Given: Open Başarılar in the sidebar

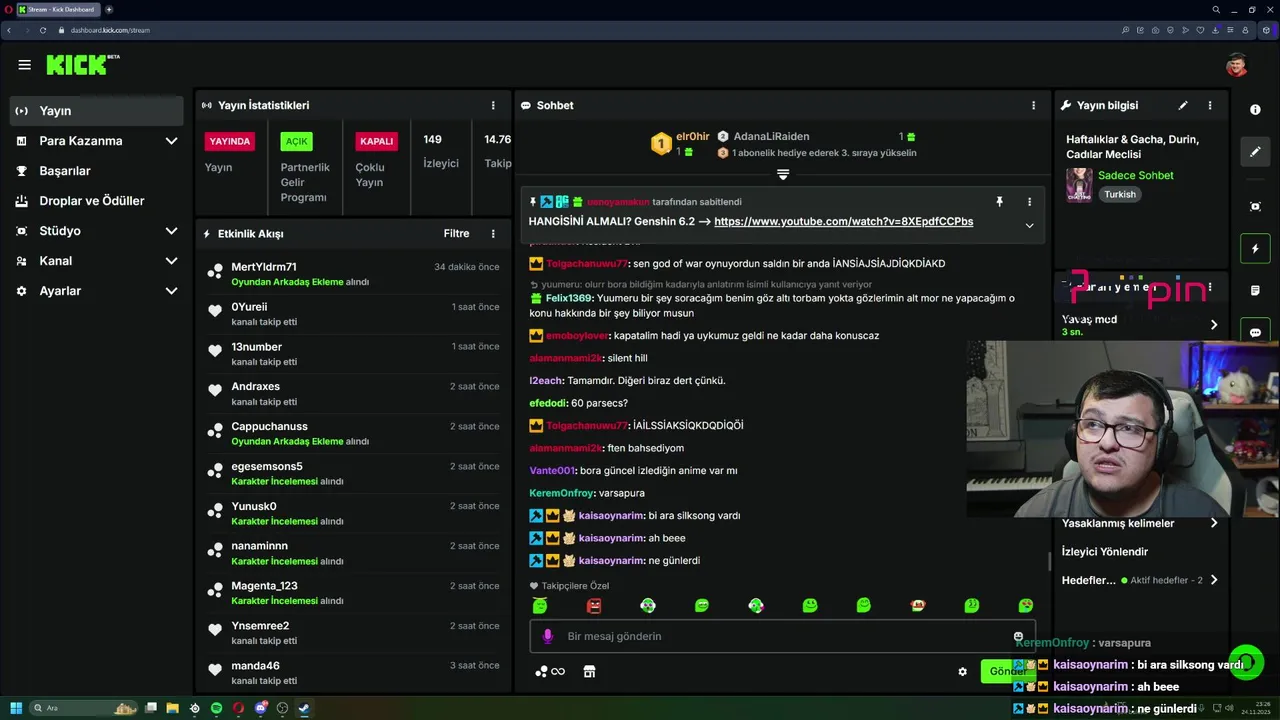Looking at the screenshot, I should click(97, 171).
